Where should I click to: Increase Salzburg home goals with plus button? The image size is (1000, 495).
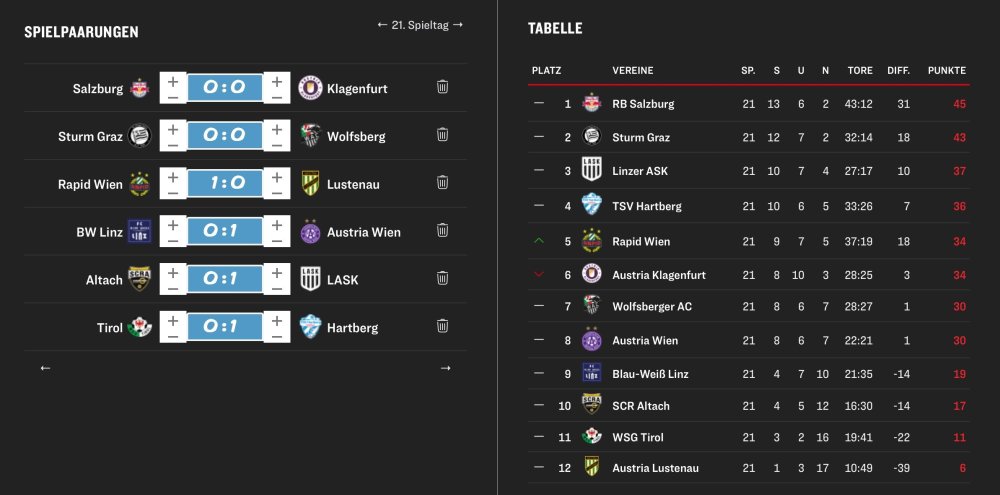click(x=173, y=79)
